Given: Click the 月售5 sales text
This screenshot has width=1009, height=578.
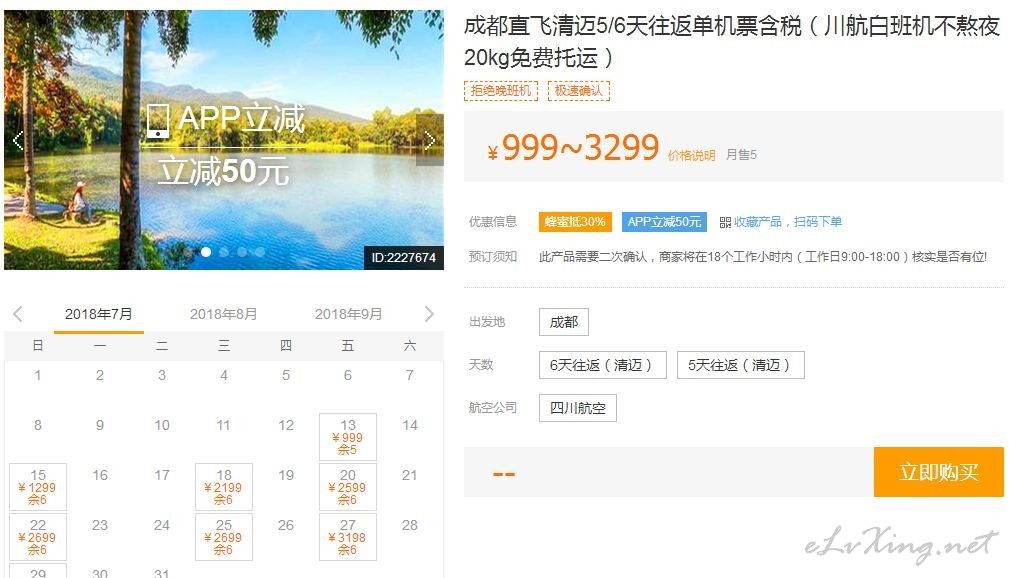Looking at the screenshot, I should click(741, 155).
